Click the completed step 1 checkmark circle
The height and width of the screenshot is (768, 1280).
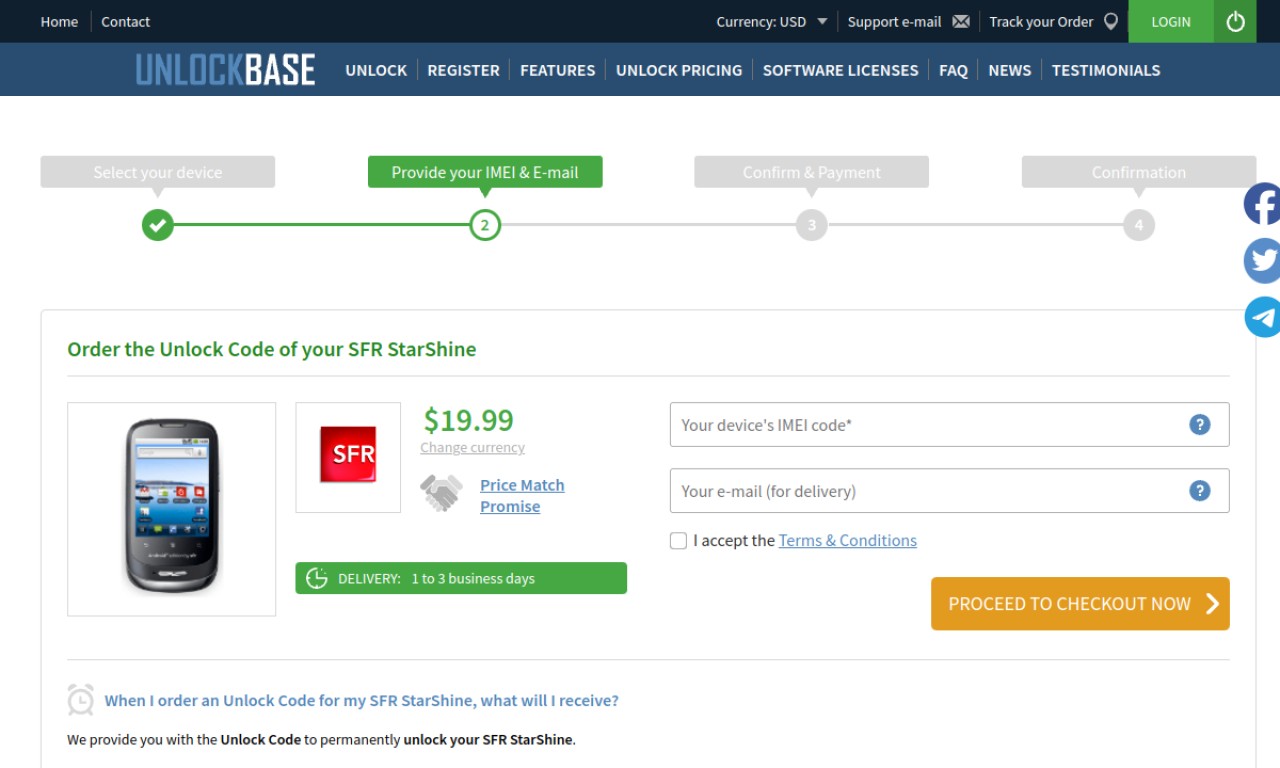[x=157, y=225]
